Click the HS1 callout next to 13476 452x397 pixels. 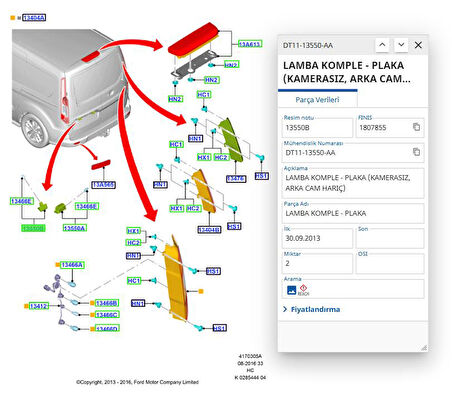[262, 176]
